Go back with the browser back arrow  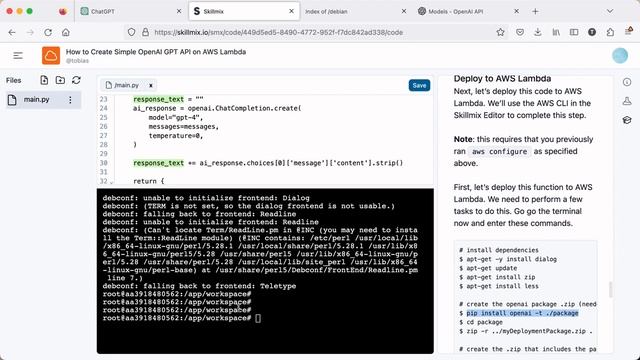click(12, 32)
